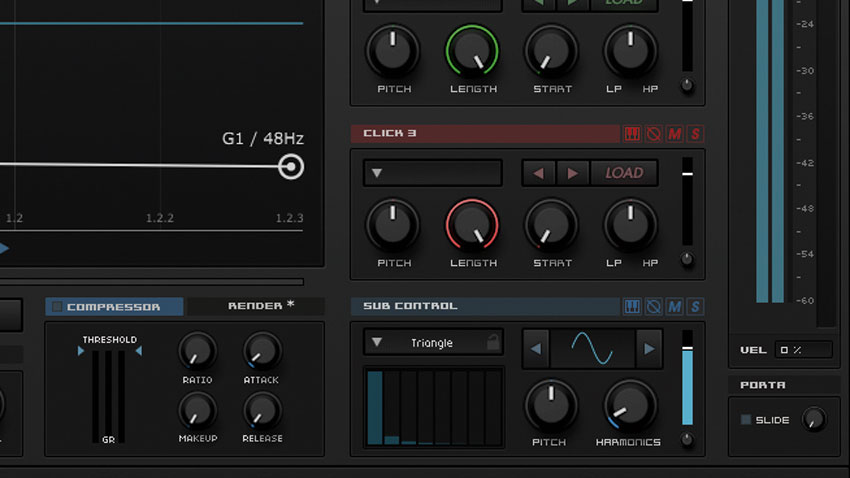Toggle Sub Control keyboard tracking icon
850x478 pixels.
(x=632, y=307)
